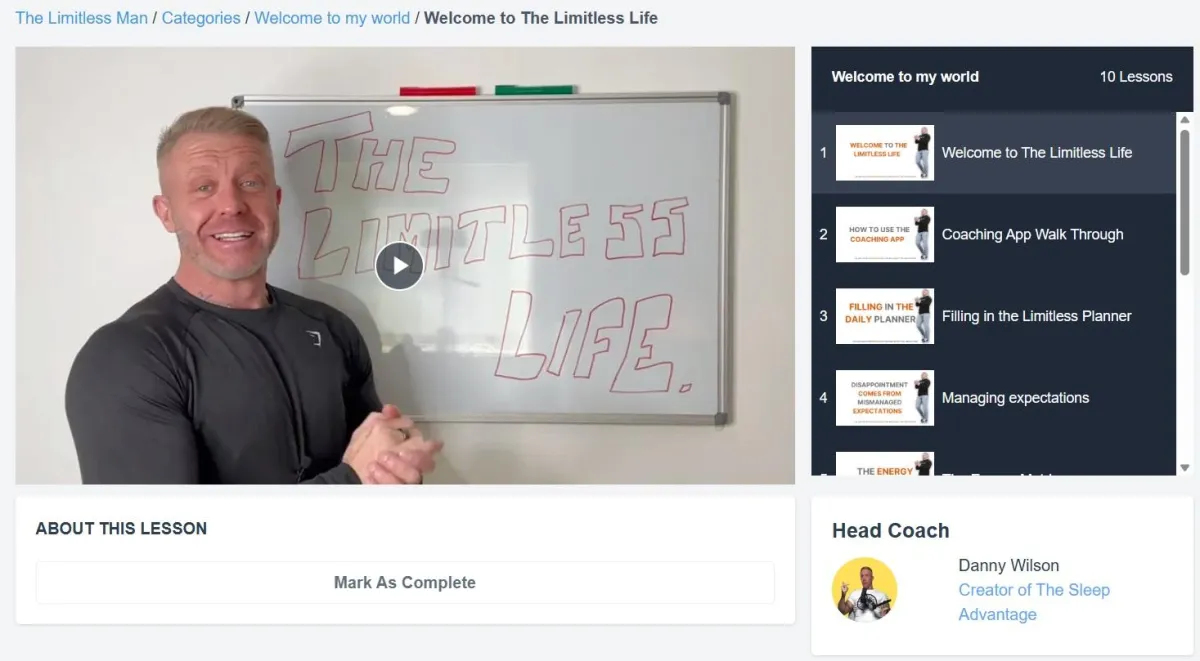
Task: Open Welcome to my world breadcrumb link
Action: pos(332,18)
